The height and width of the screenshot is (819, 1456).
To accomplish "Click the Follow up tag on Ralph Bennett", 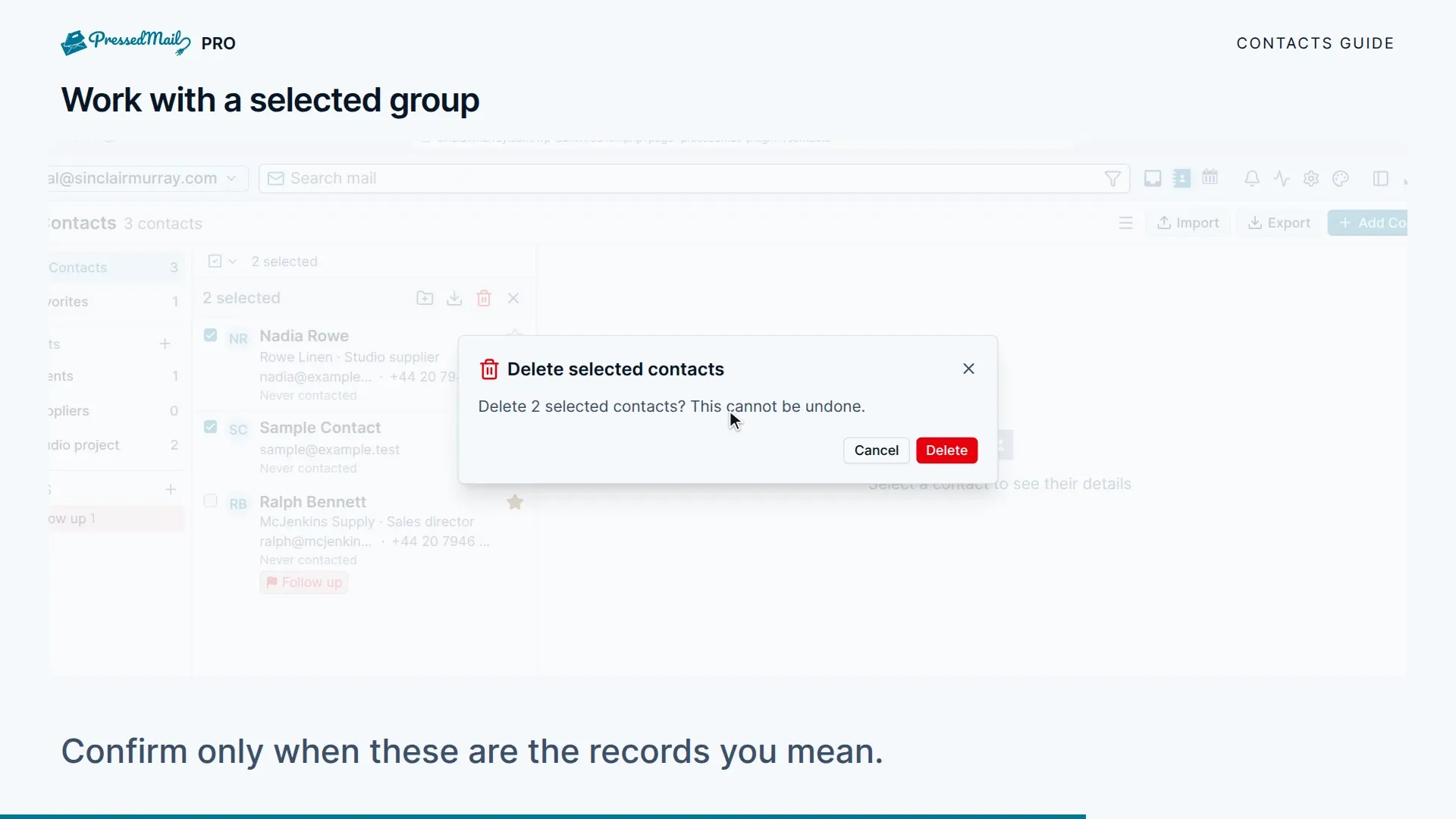I will [x=304, y=582].
